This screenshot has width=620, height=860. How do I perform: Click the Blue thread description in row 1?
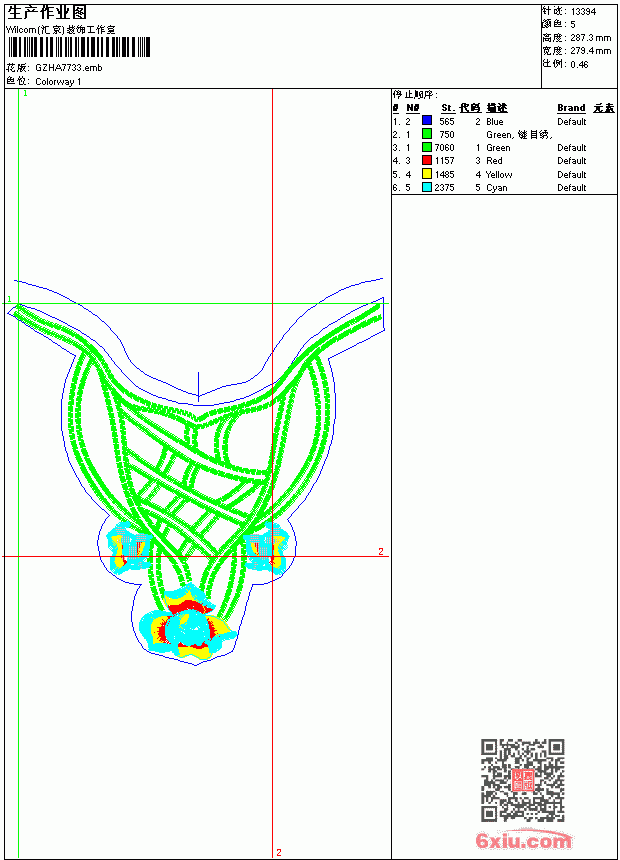coord(494,122)
